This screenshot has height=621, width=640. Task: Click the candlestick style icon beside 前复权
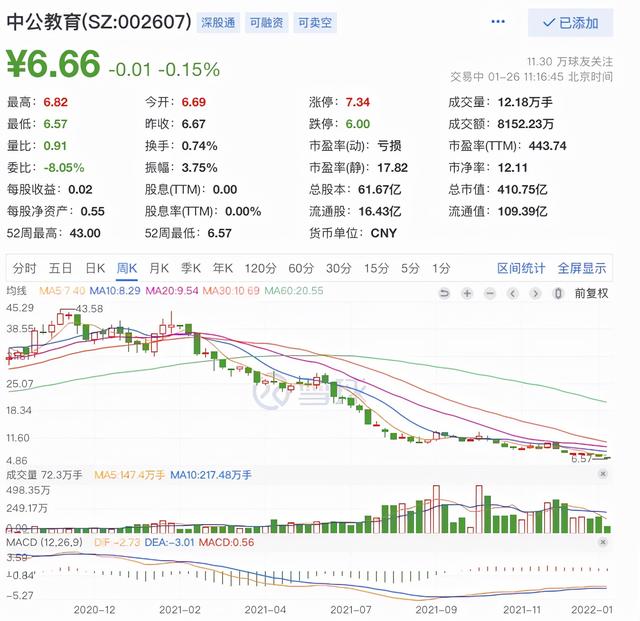coord(558,293)
